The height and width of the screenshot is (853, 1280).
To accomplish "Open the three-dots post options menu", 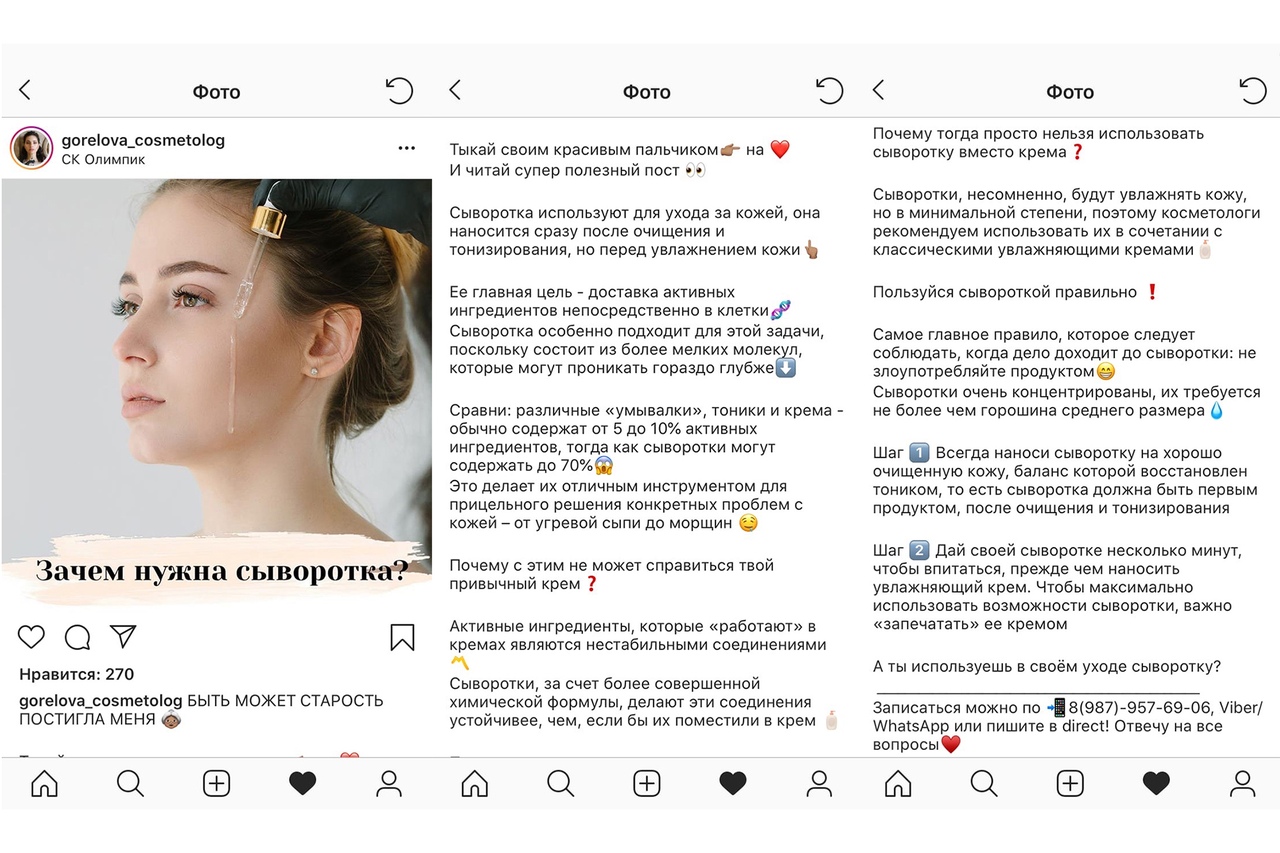I will (406, 148).
